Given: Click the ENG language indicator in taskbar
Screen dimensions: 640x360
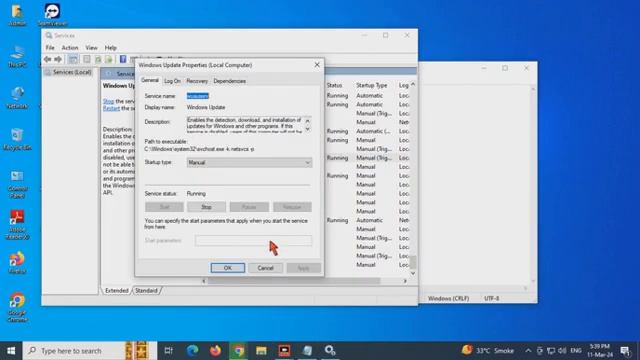Looking at the screenshot, I should click(x=576, y=351).
